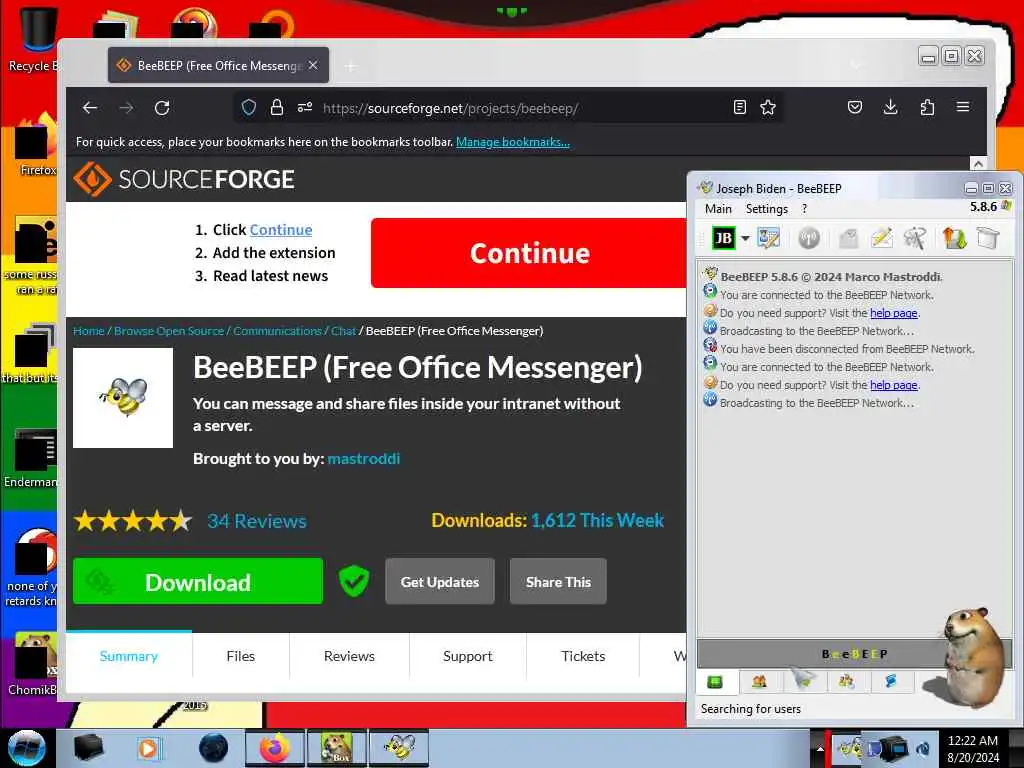Click the tools wrench icon in BeeBEEP toolbar

tap(915, 238)
